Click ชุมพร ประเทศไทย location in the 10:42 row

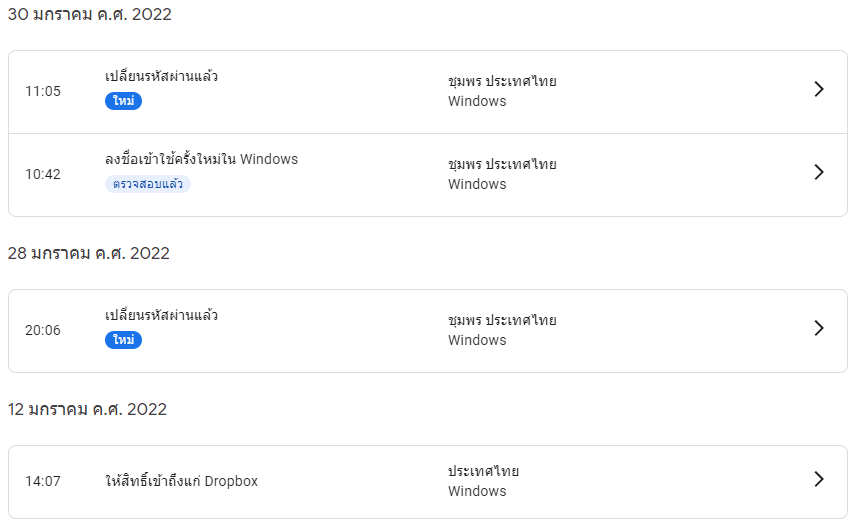pyautogui.click(x=502, y=164)
